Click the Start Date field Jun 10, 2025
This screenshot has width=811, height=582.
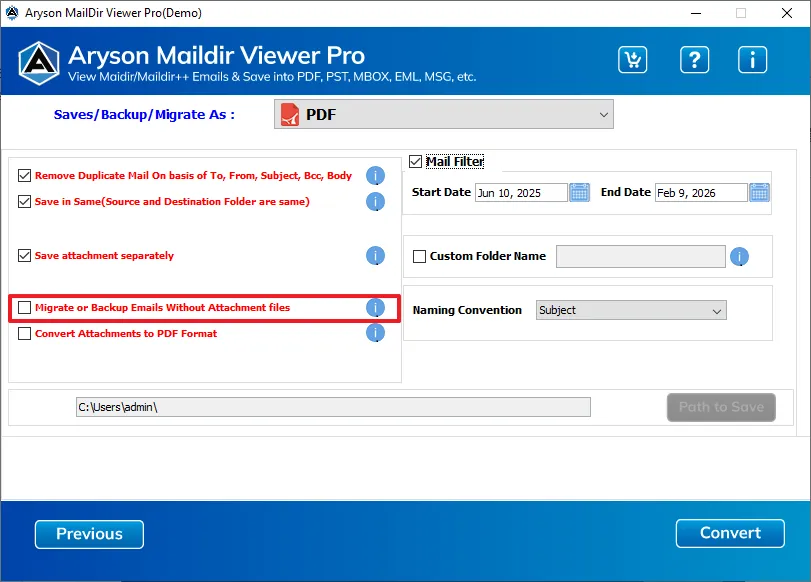point(521,192)
